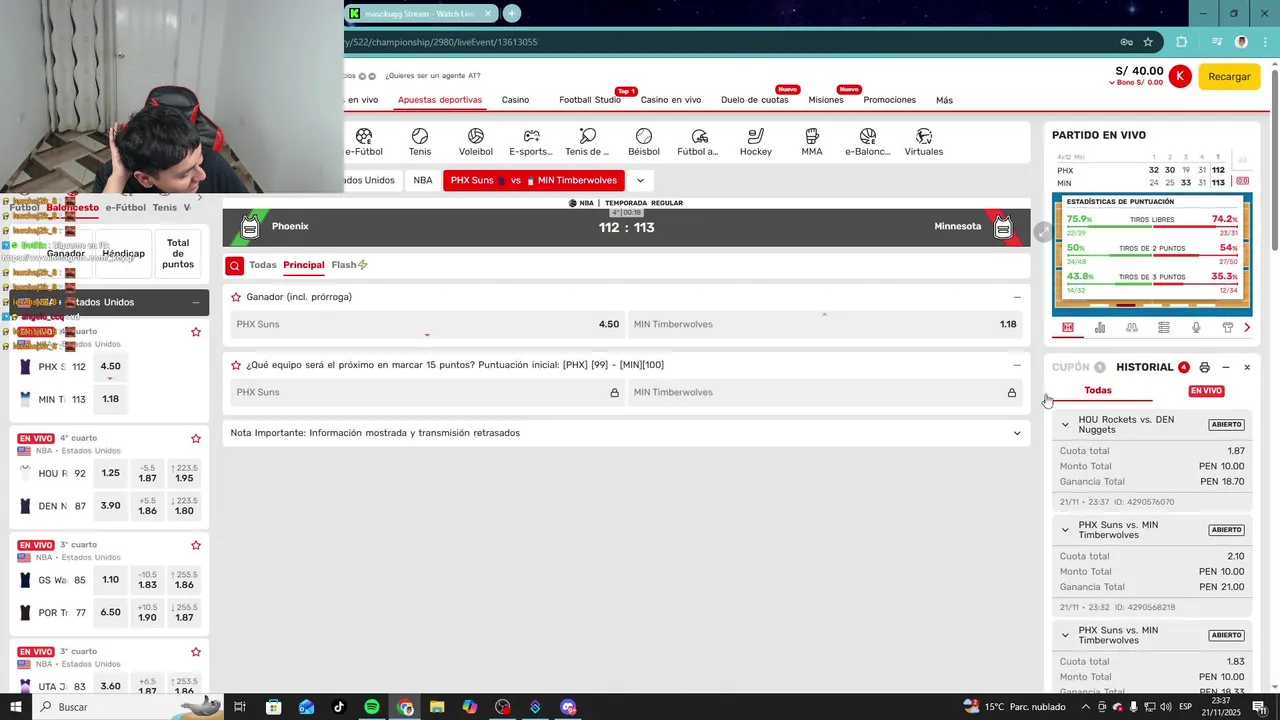Open the E-sports category icon

531,142
